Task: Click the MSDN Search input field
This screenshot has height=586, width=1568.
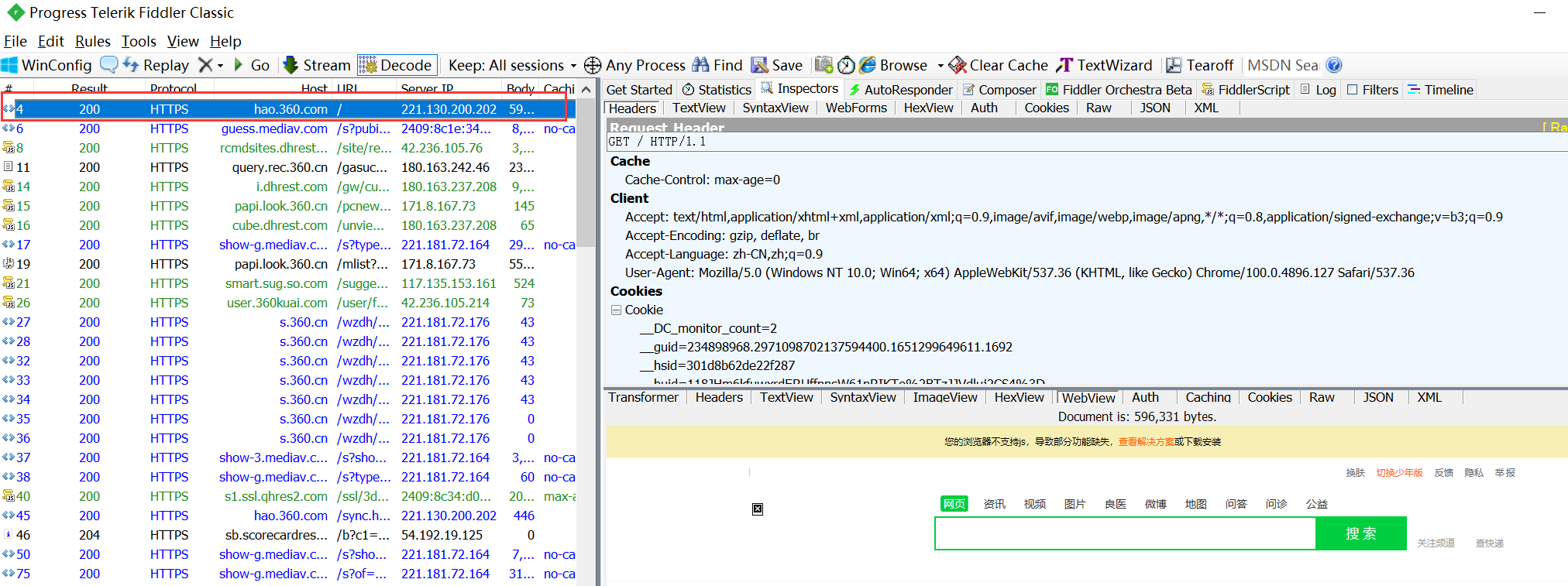Action: [1283, 65]
